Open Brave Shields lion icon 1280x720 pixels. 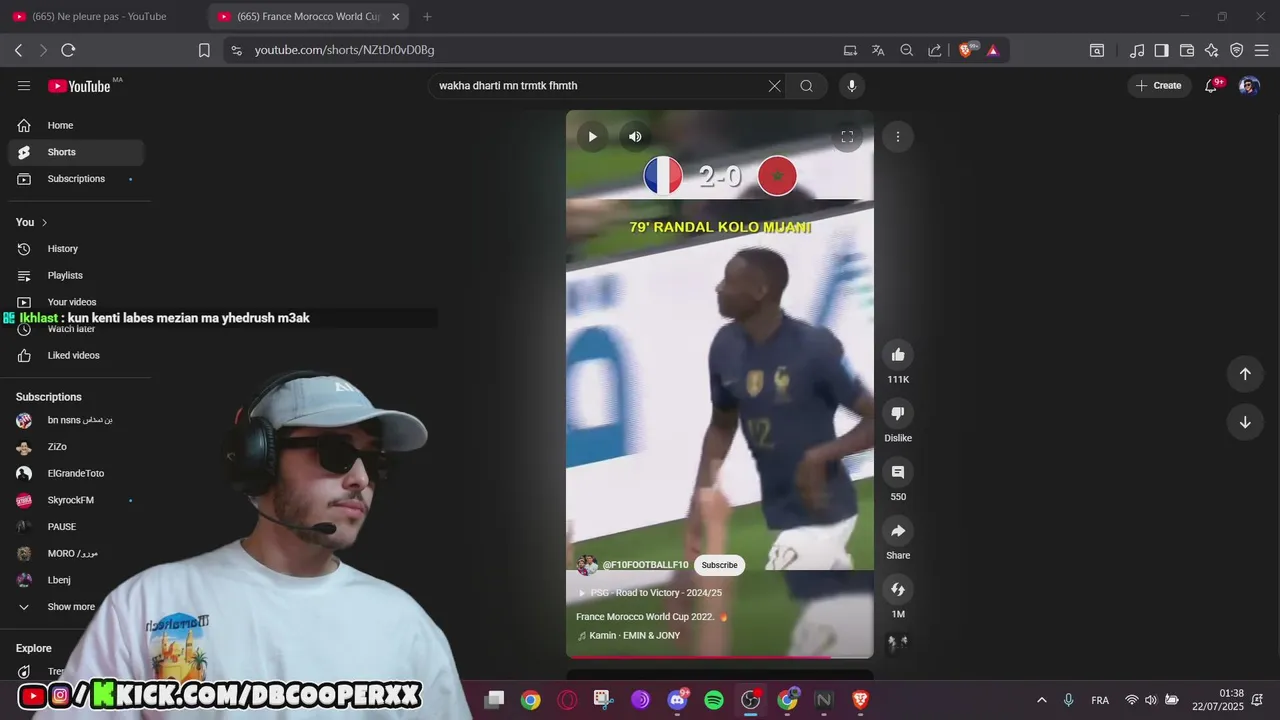click(x=966, y=50)
